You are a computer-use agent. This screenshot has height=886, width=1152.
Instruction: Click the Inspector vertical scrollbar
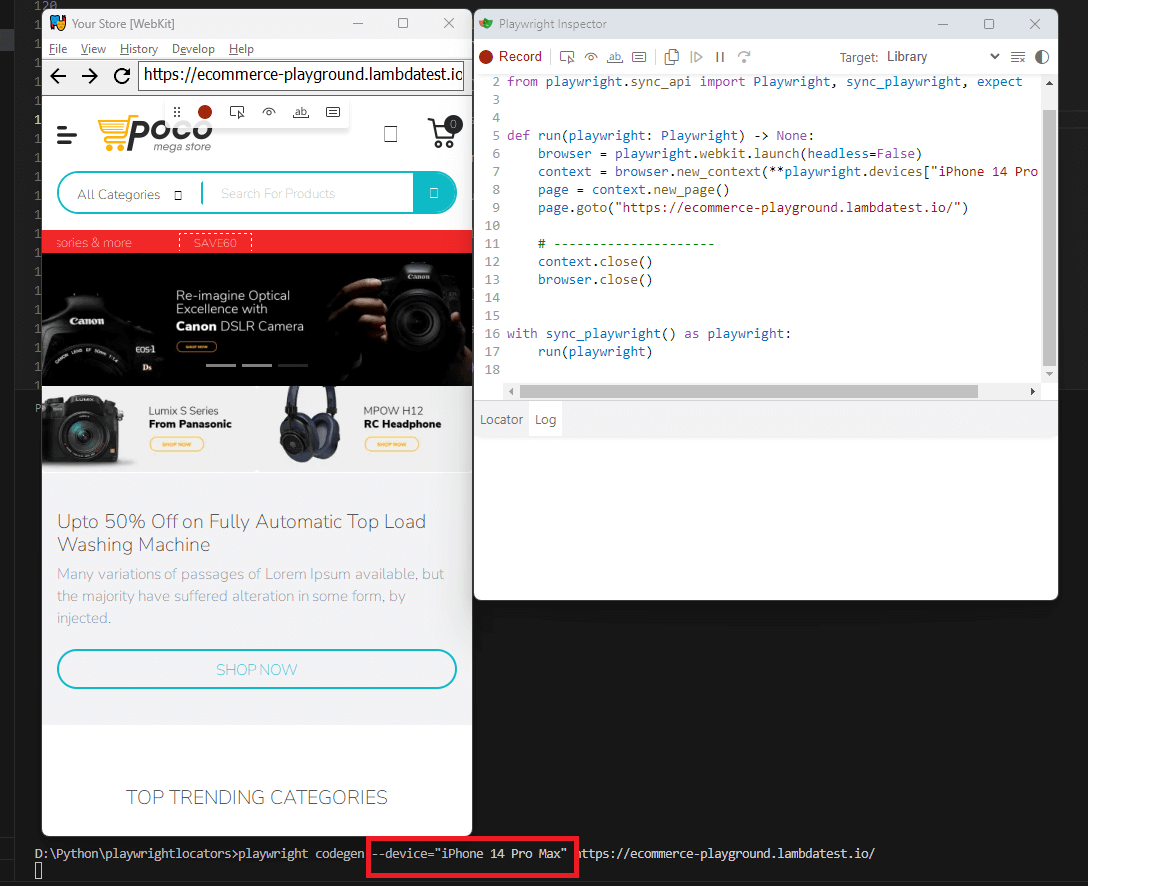1049,237
